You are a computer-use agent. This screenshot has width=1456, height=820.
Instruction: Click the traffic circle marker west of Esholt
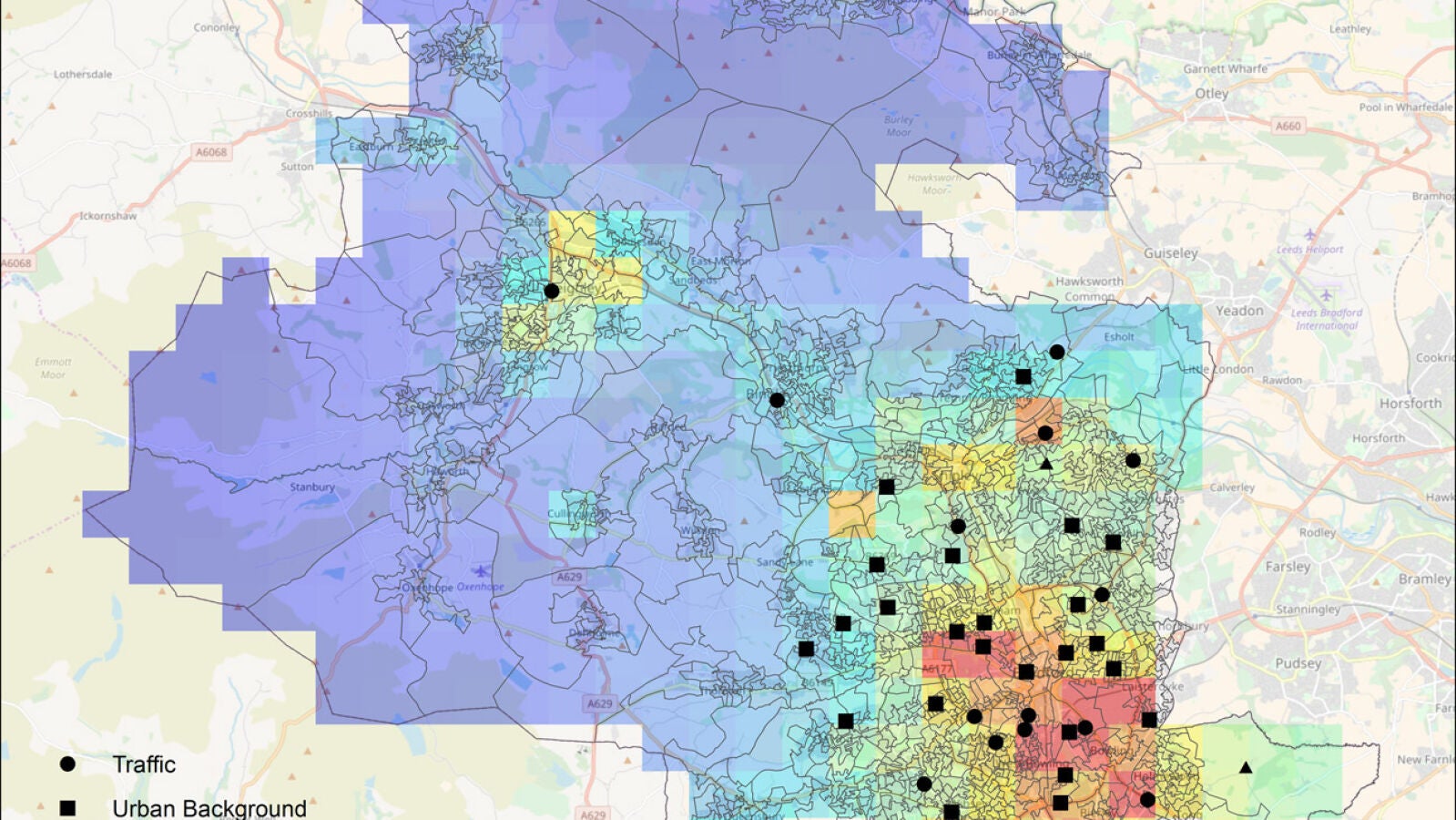click(x=1056, y=352)
